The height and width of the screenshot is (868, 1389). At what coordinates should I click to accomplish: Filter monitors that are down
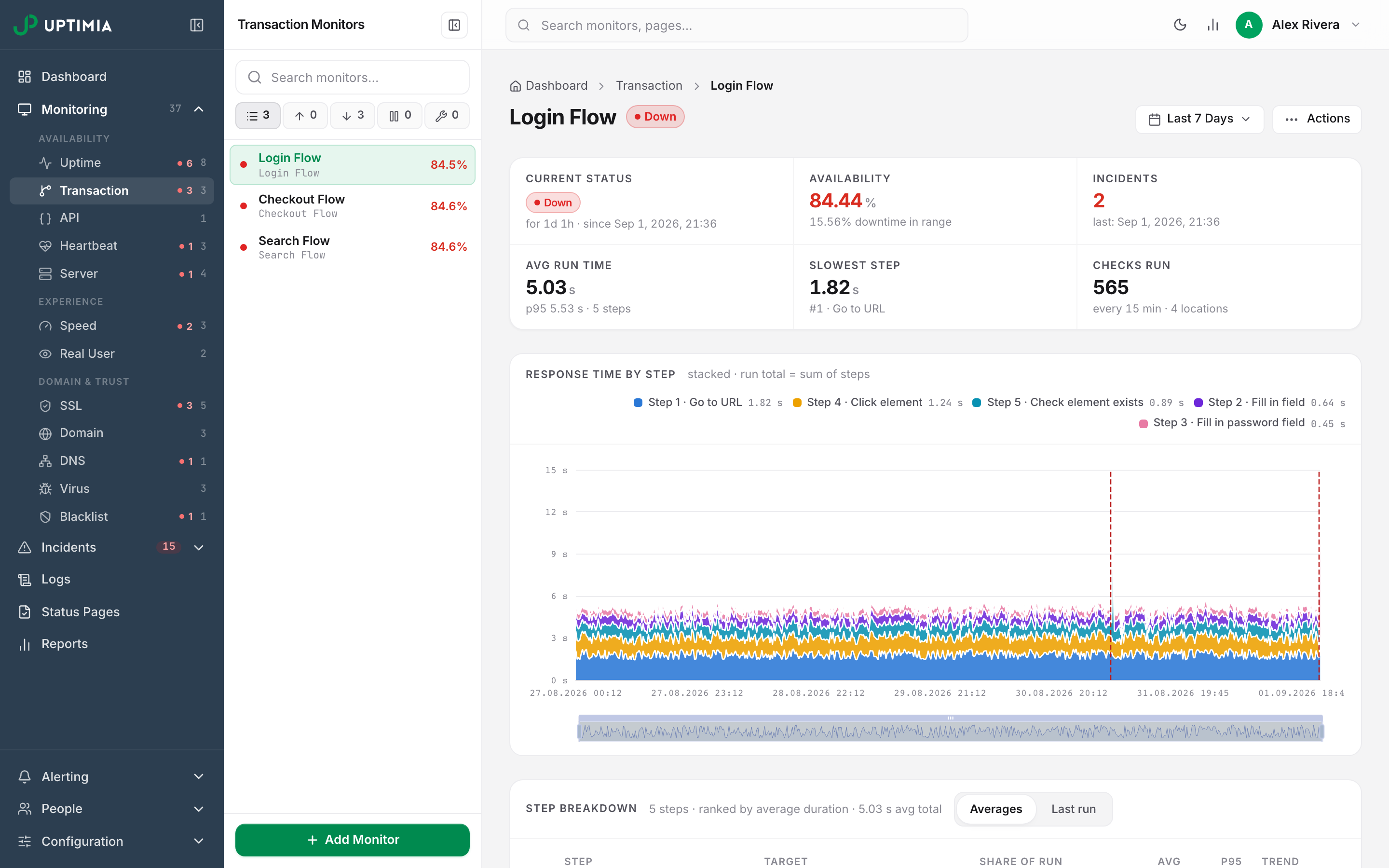click(x=353, y=115)
